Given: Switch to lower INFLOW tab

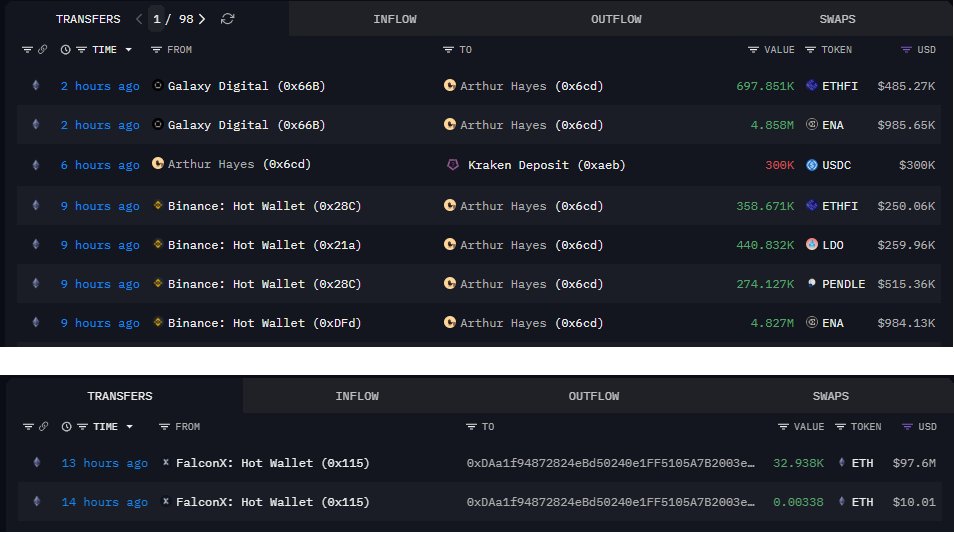Looking at the screenshot, I should (357, 396).
